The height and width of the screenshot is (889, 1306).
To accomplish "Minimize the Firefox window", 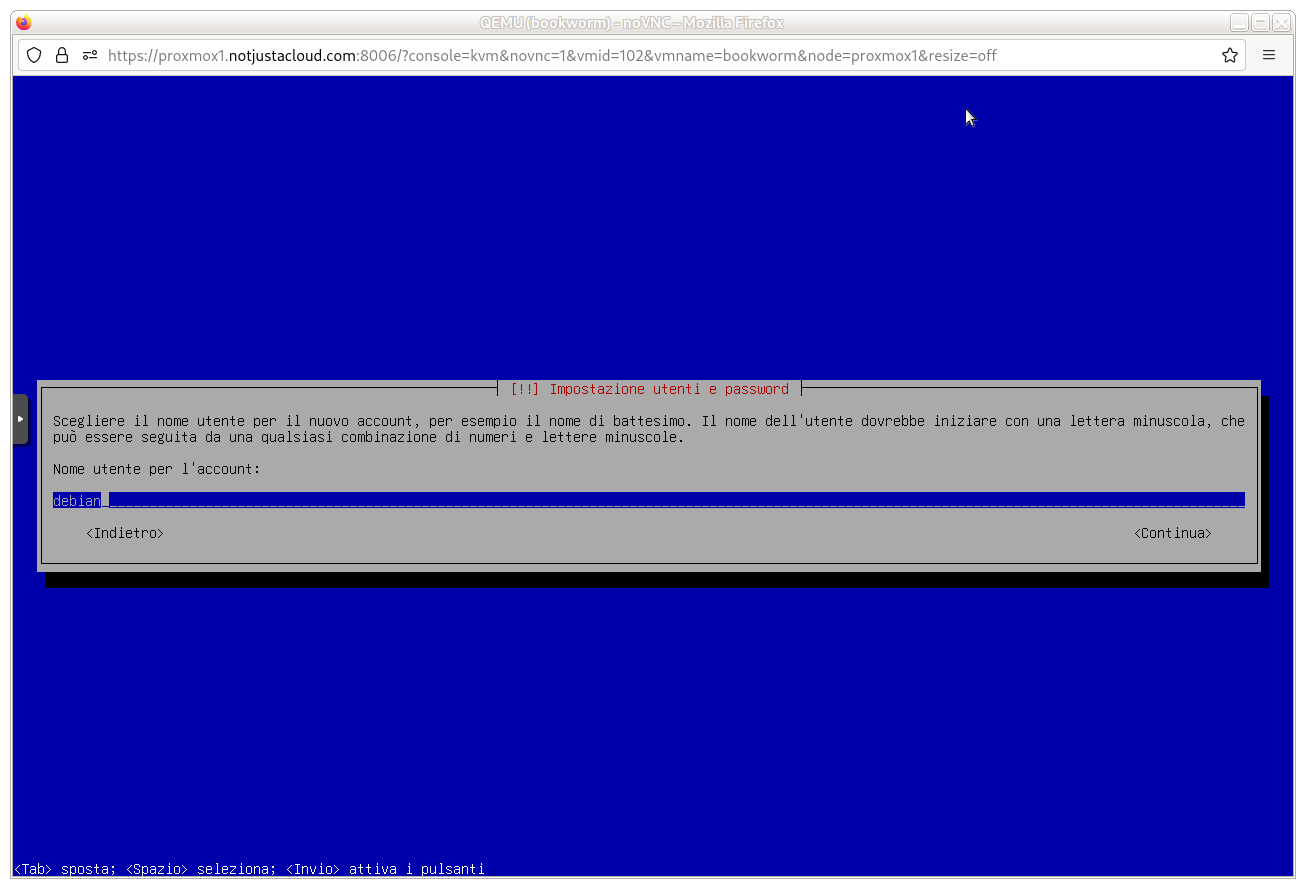I will click(x=1239, y=23).
